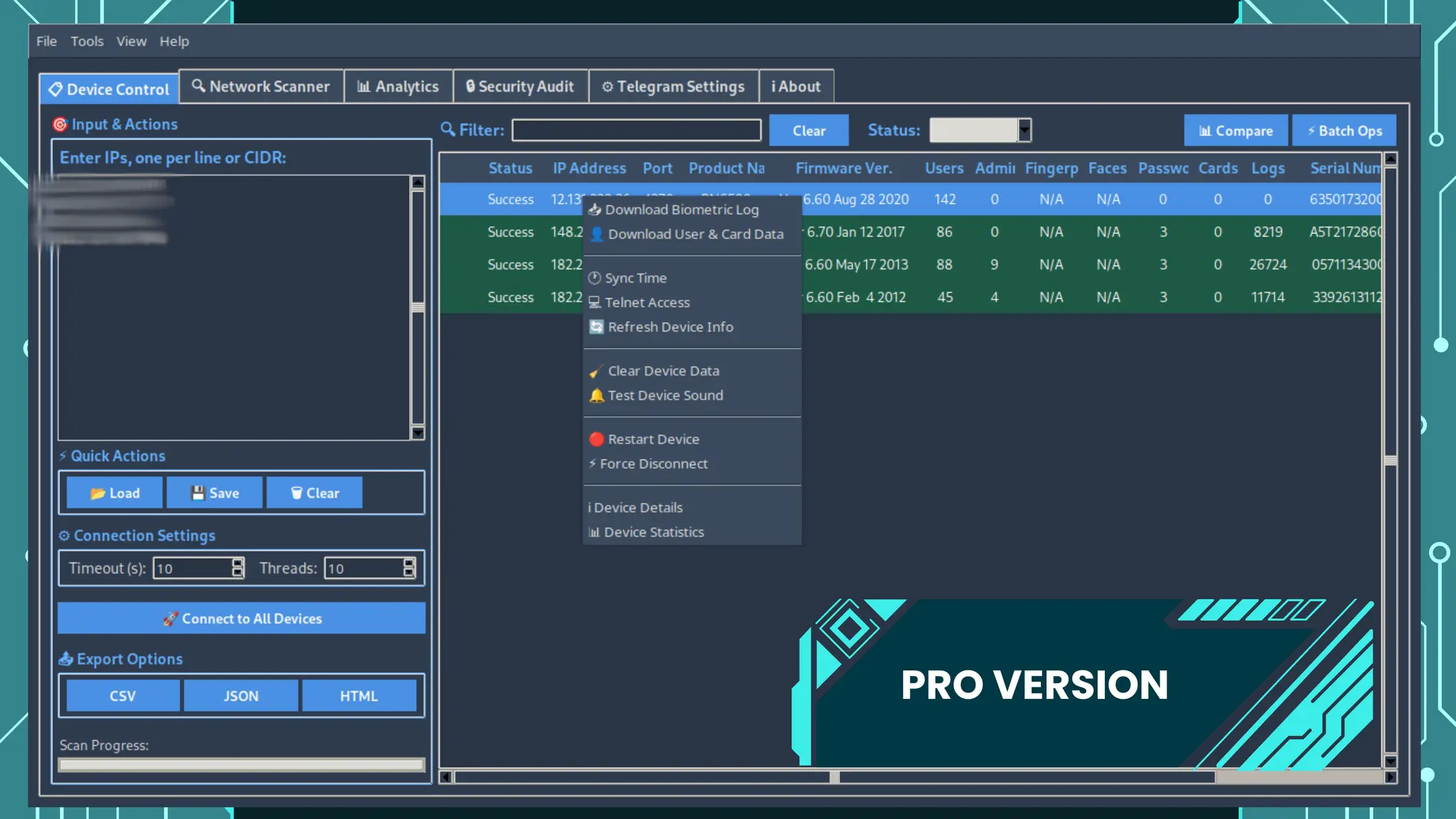This screenshot has height=819, width=1456.
Task: Click the red Restart Device icon
Action: (596, 439)
